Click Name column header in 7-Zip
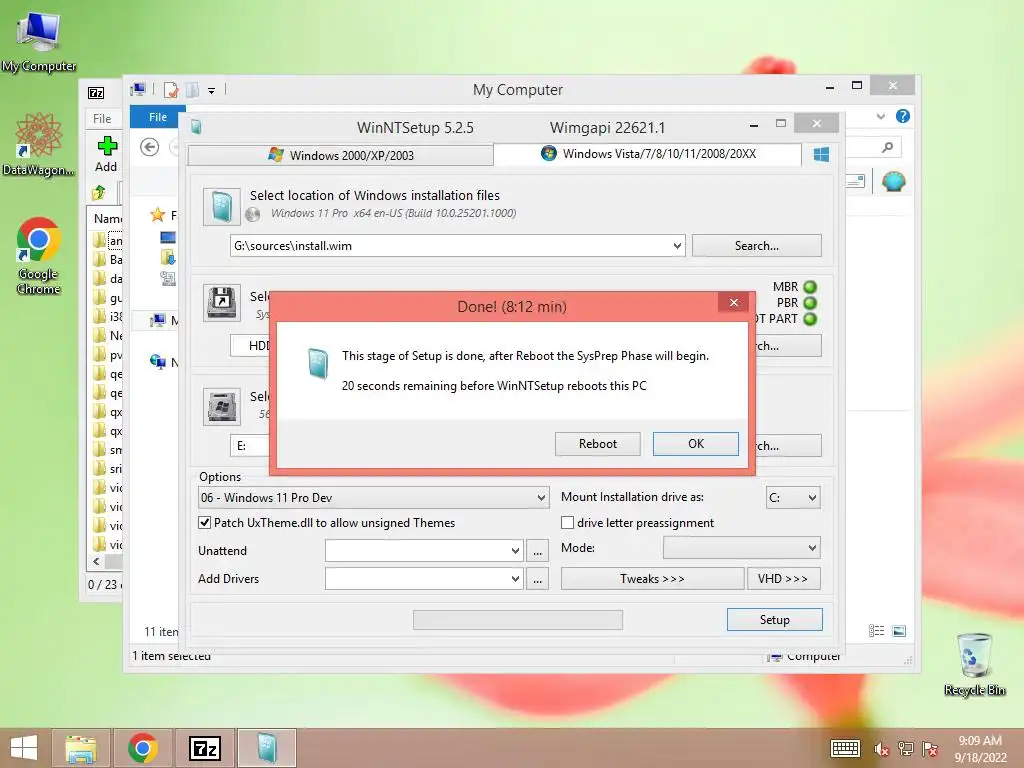1024x768 pixels. pyautogui.click(x=107, y=218)
